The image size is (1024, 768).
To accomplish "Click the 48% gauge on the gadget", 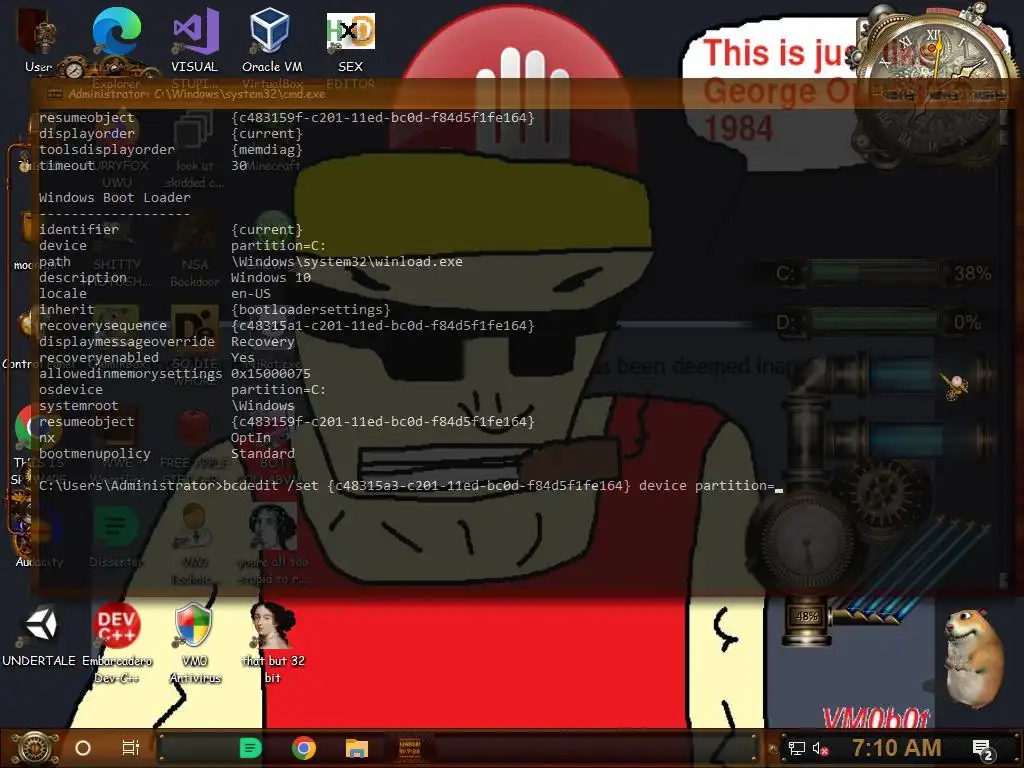I will point(807,616).
